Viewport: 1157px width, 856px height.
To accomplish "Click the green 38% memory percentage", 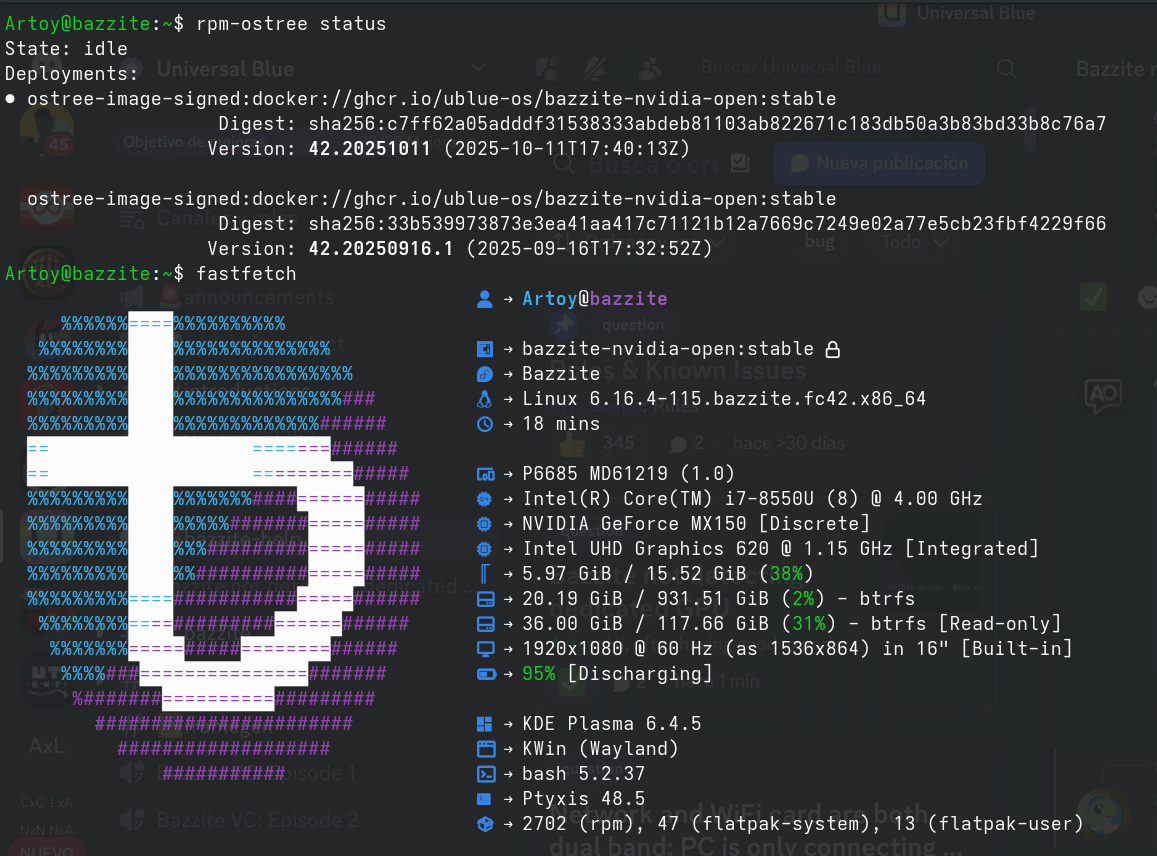I will [x=786, y=574].
